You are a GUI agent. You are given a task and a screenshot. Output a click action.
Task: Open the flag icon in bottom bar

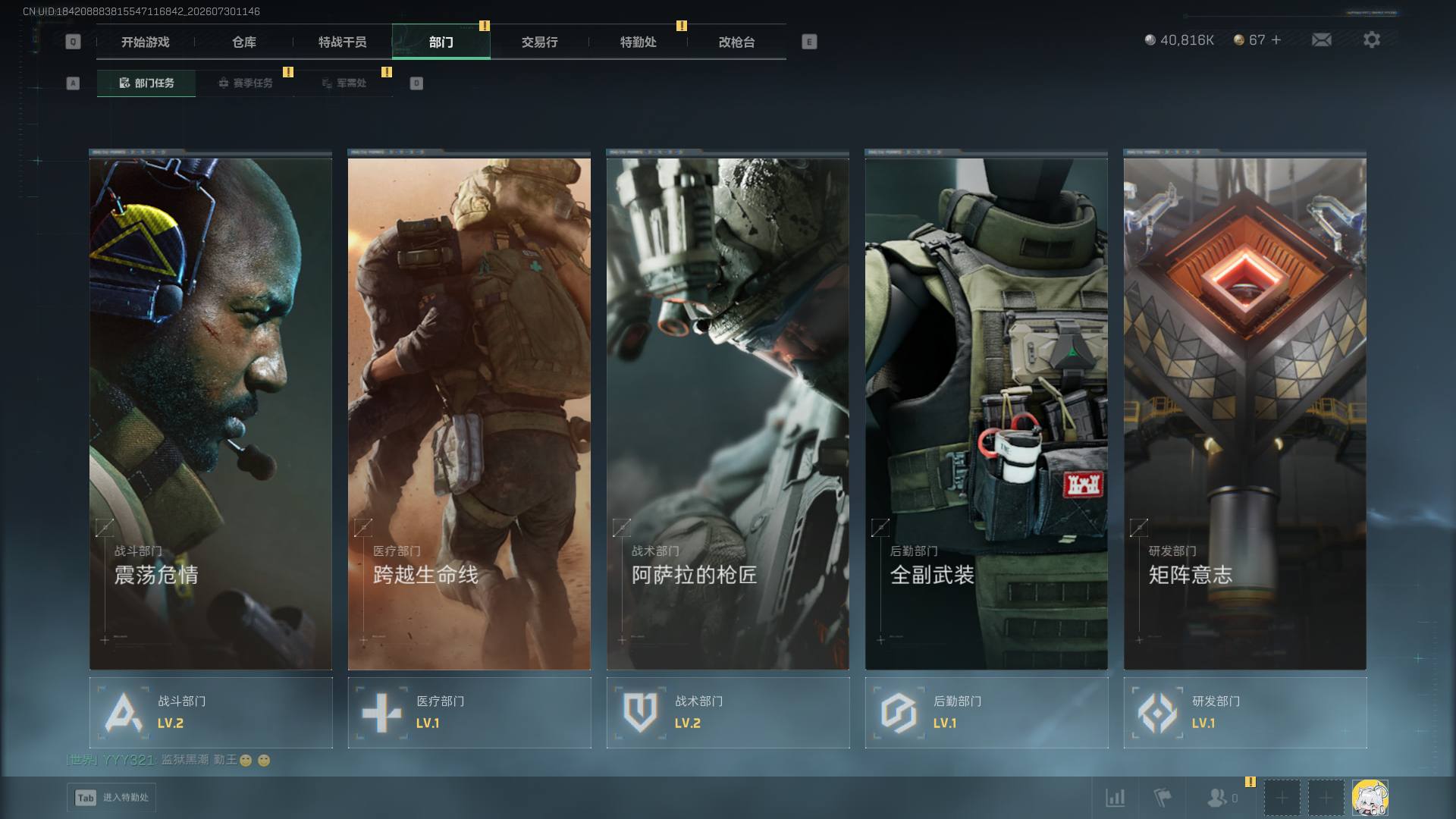pyautogui.click(x=1162, y=797)
